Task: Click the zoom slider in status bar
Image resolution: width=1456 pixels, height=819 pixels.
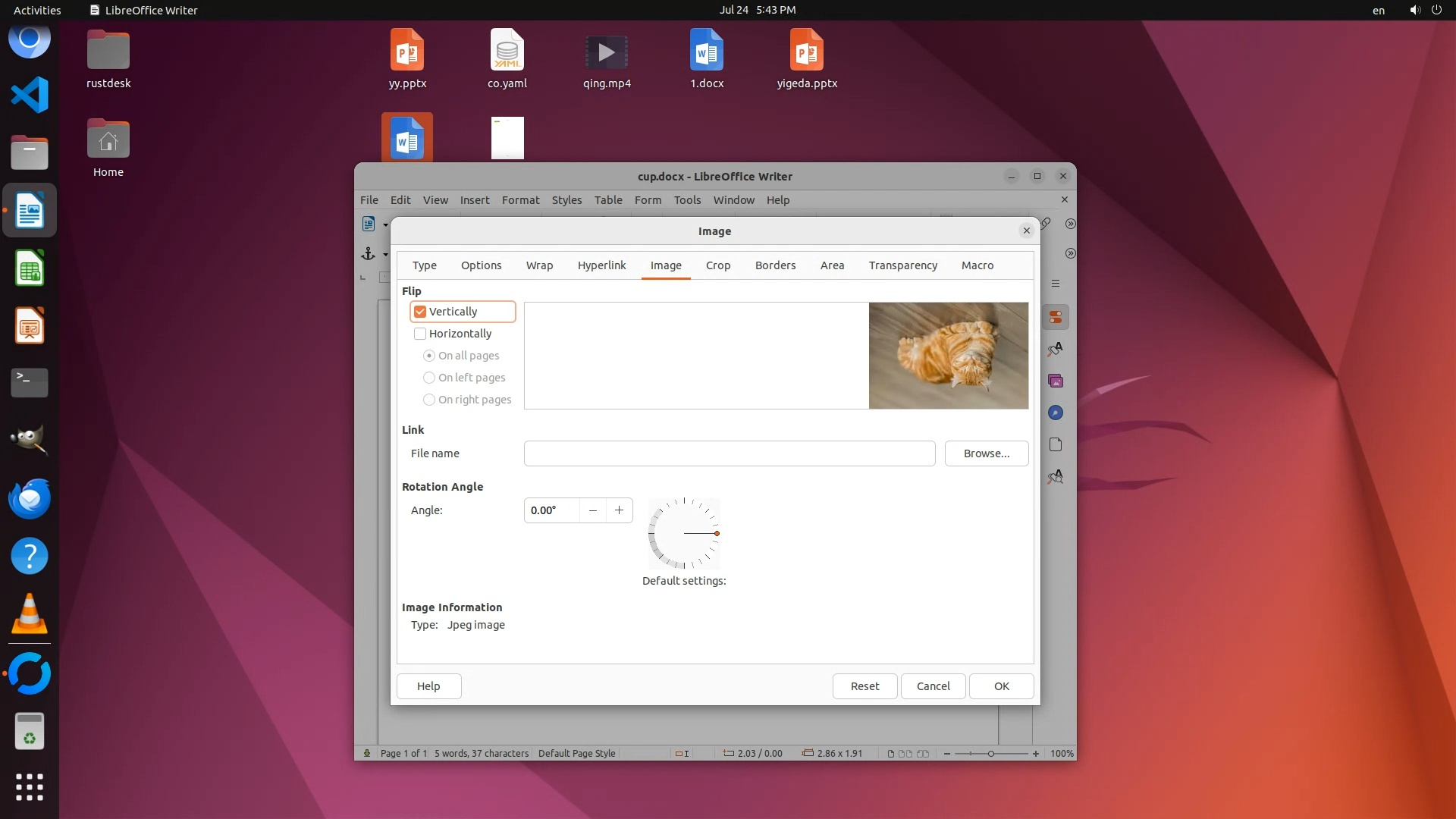Action: tap(990, 754)
